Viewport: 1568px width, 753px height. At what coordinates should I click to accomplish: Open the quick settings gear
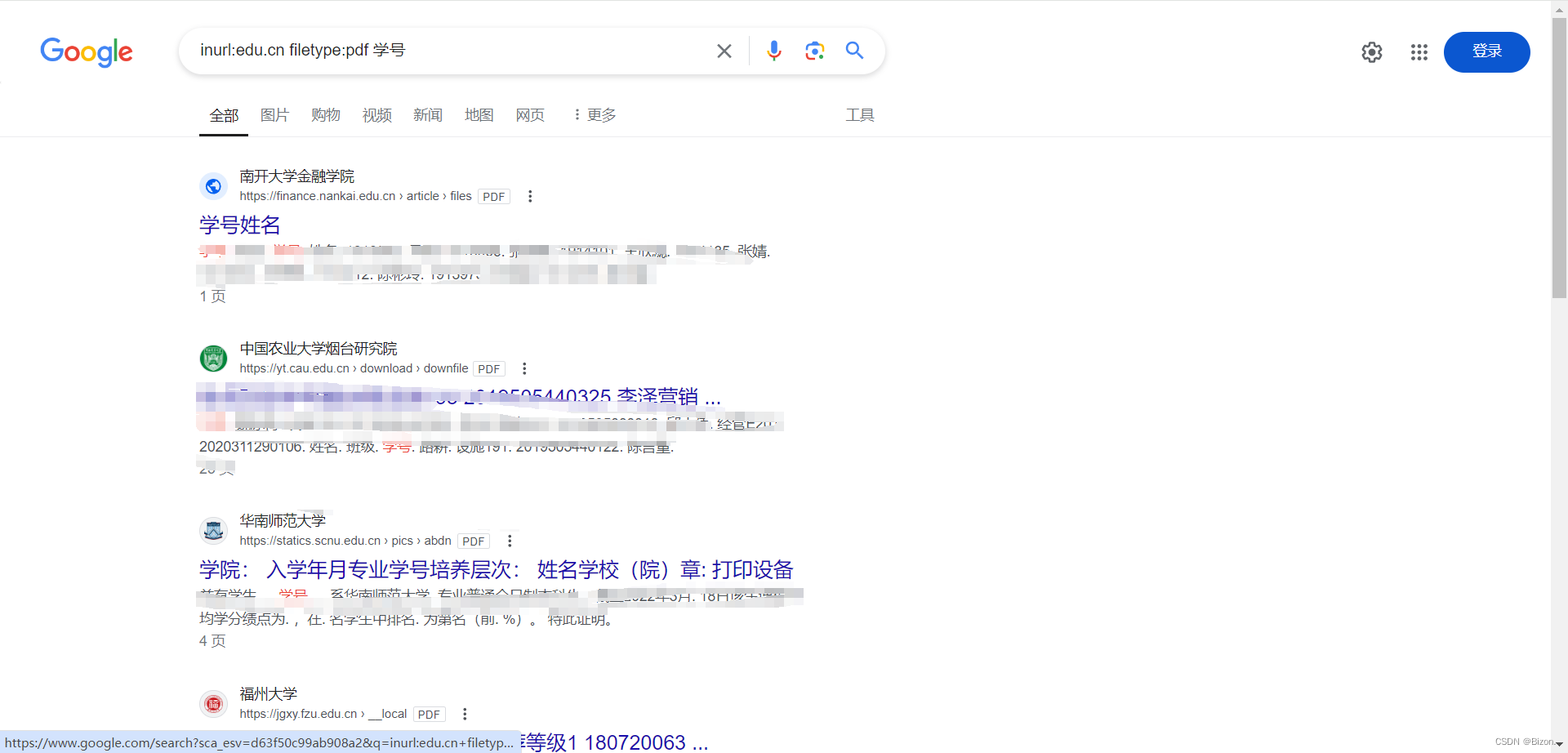[1371, 51]
